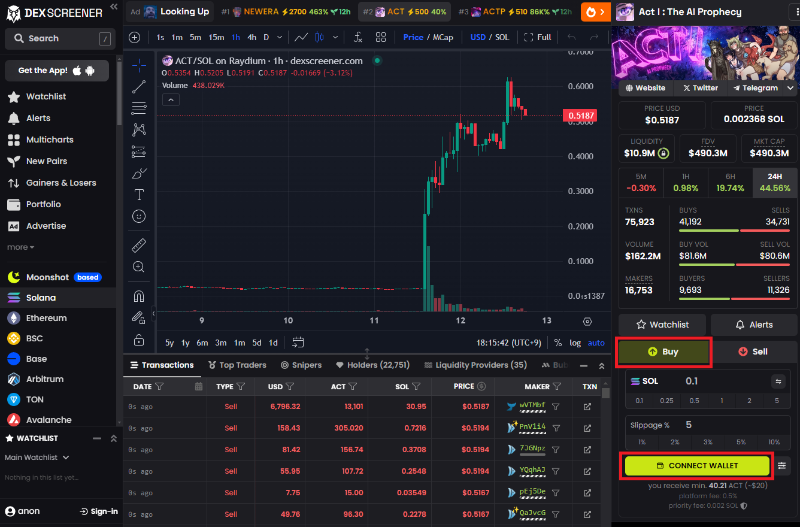This screenshot has width=800, height=527.
Task: Click the SOL amount input field
Action: click(723, 381)
